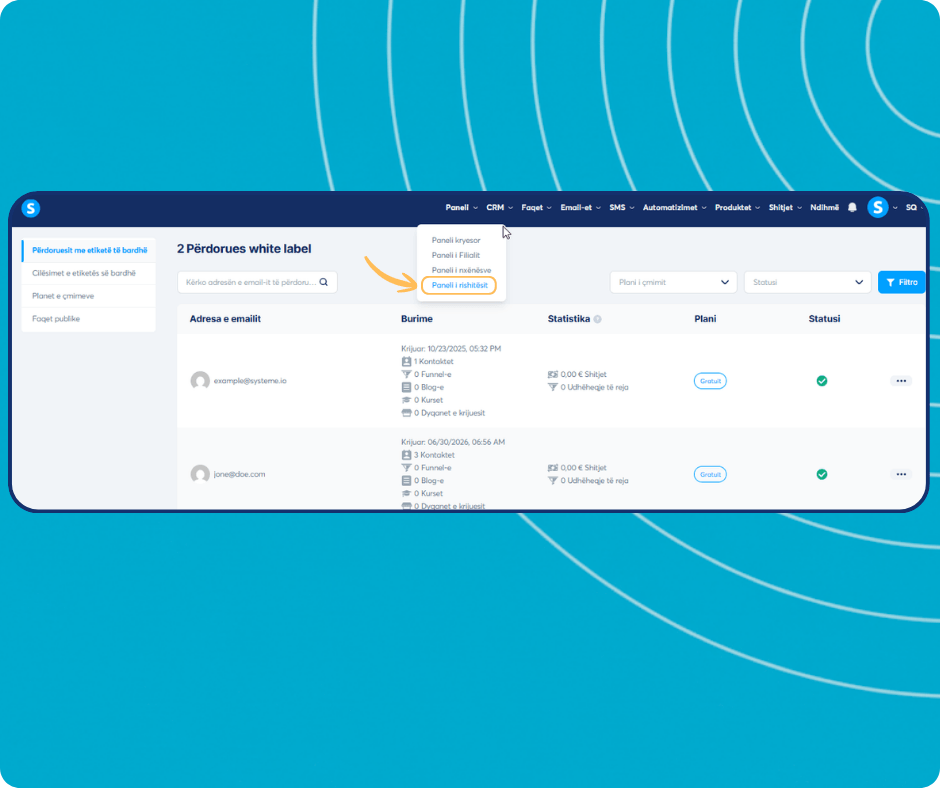Click the Gratuit badge for example@systeme.io

click(x=710, y=381)
